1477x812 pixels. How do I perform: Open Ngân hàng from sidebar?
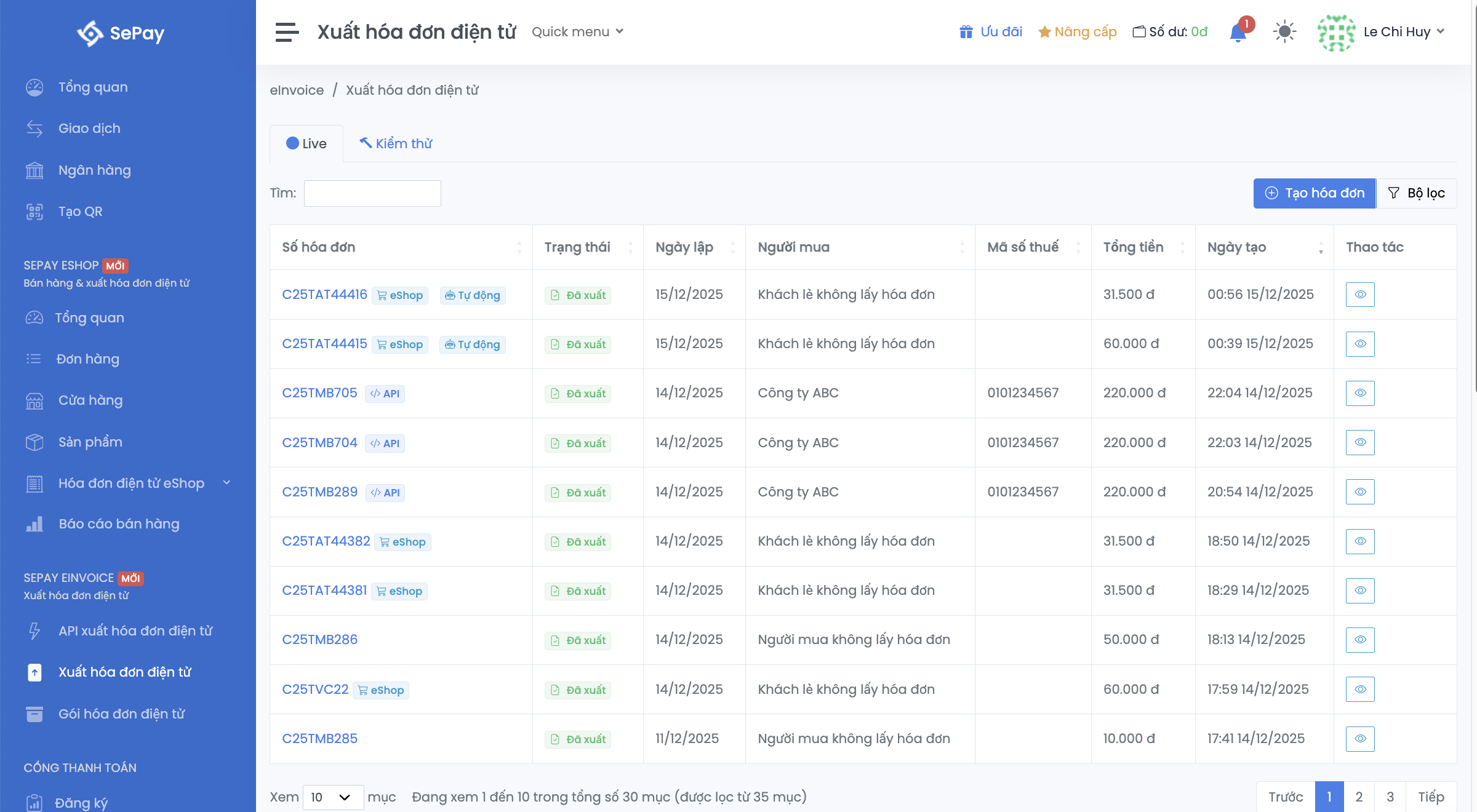94,170
